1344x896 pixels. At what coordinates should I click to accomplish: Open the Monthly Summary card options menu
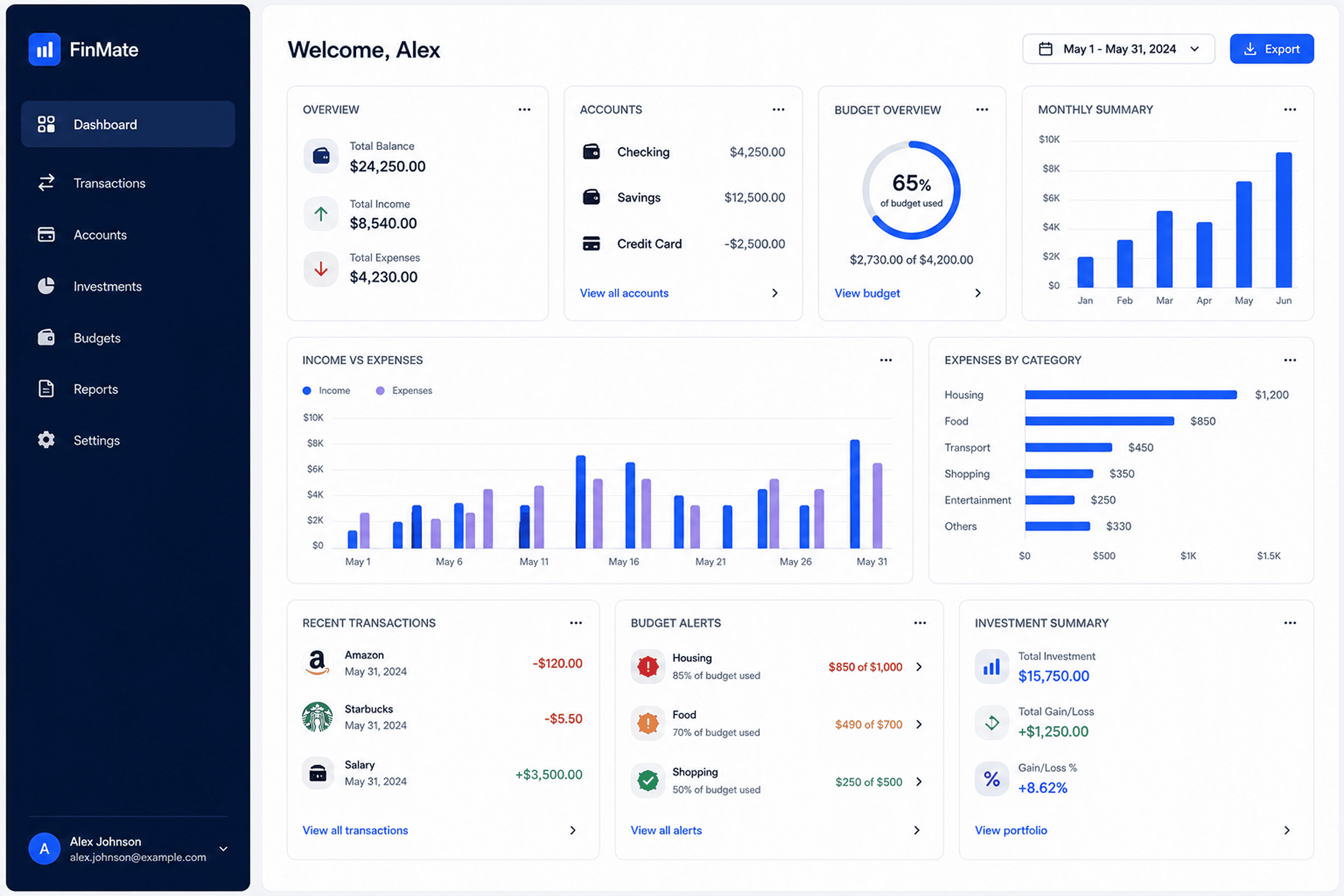pos(1290,110)
